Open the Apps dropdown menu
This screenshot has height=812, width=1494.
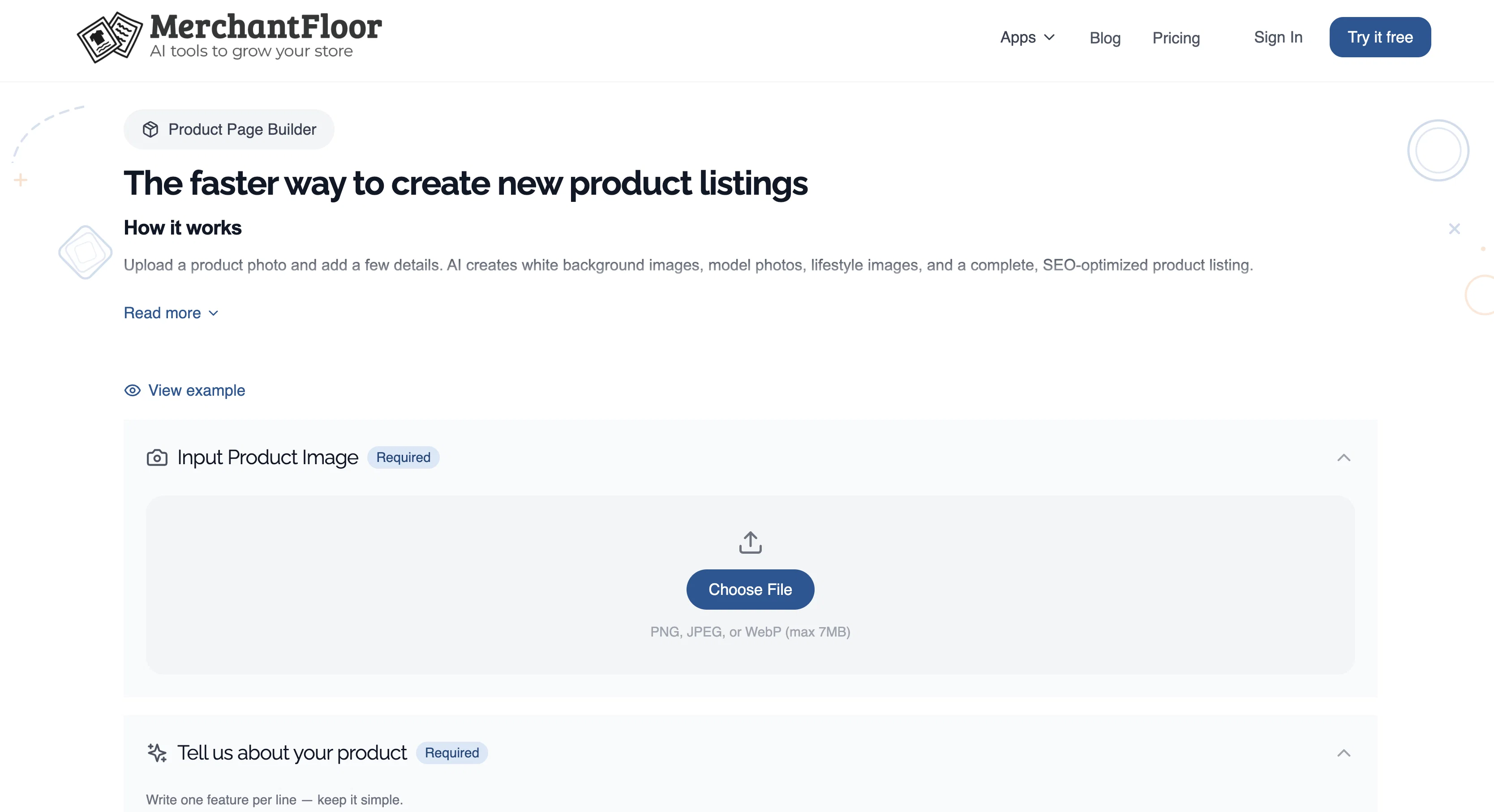1027,37
